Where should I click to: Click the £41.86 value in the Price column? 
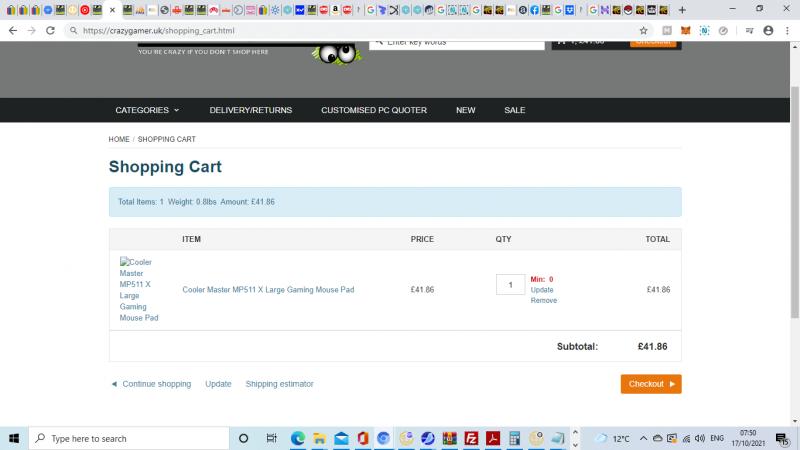click(422, 290)
